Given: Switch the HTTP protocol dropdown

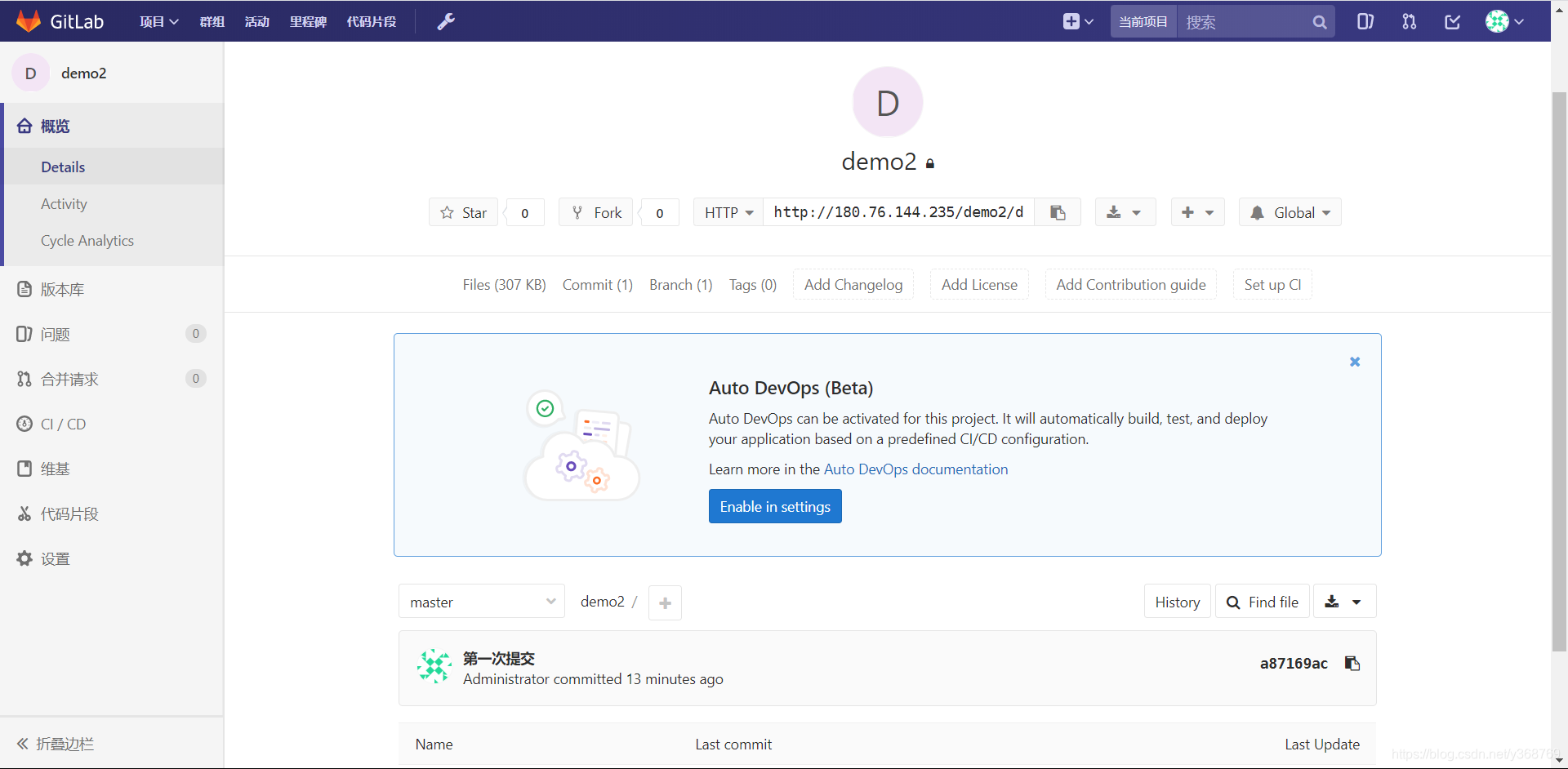Looking at the screenshot, I should pyautogui.click(x=728, y=212).
